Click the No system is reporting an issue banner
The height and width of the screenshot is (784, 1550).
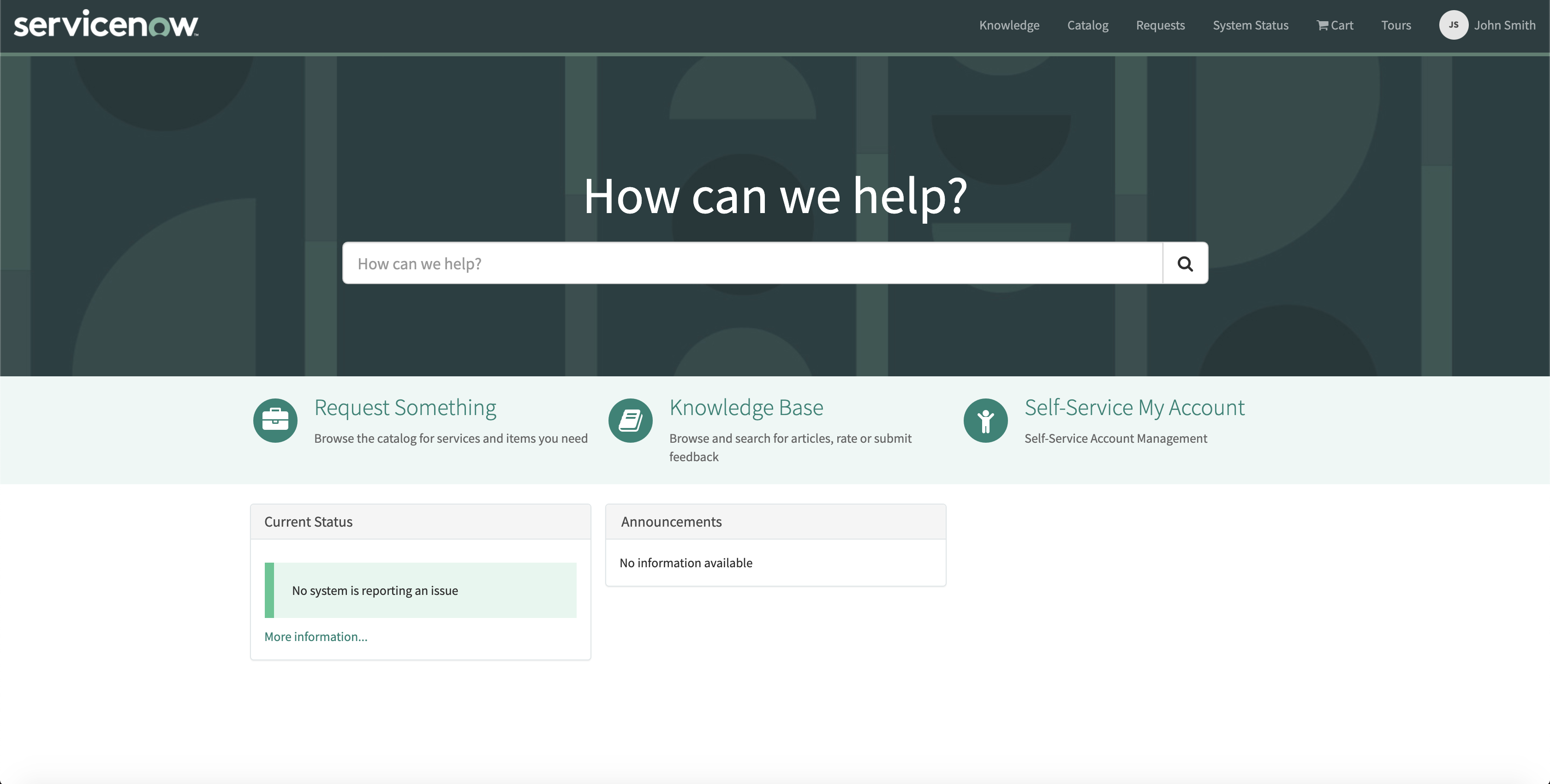pyautogui.click(x=421, y=590)
